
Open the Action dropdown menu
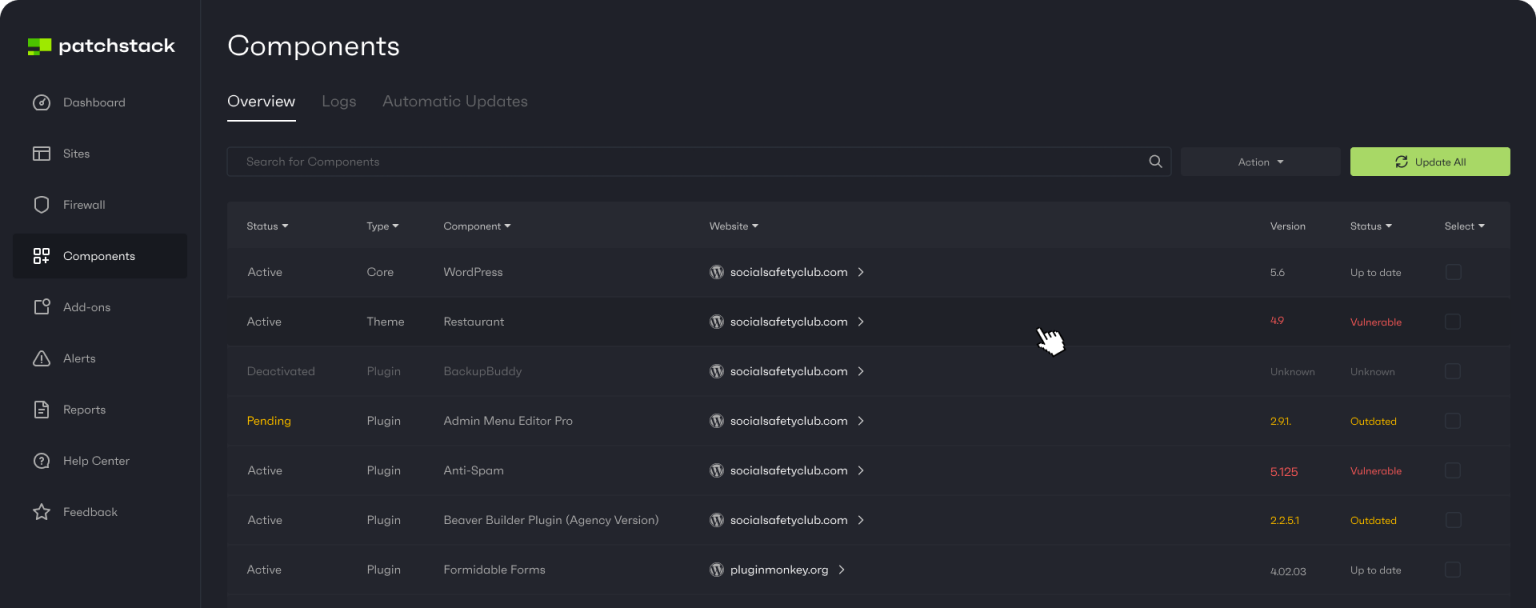coord(1260,162)
